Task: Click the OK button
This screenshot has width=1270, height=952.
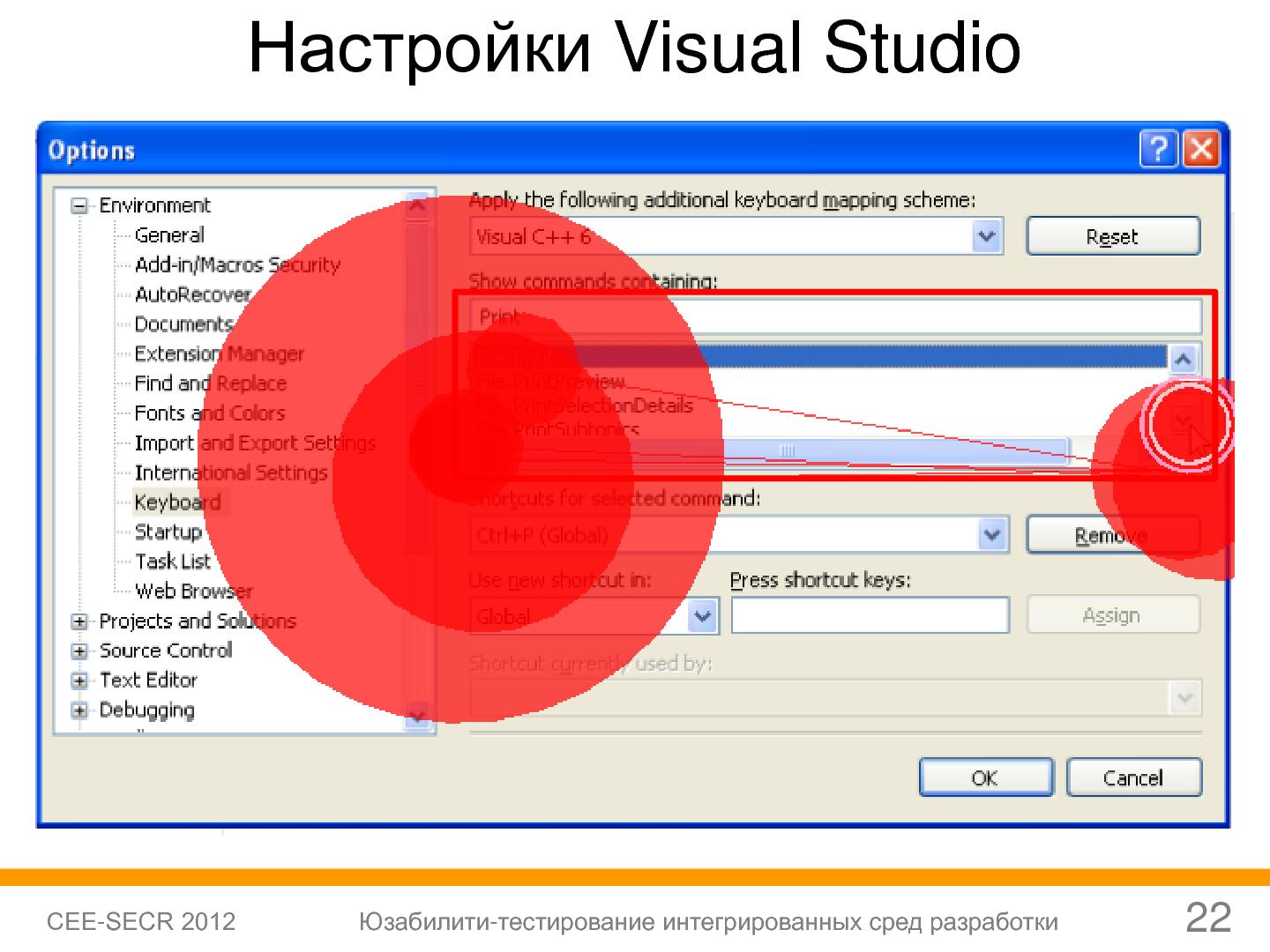Action: (986, 777)
